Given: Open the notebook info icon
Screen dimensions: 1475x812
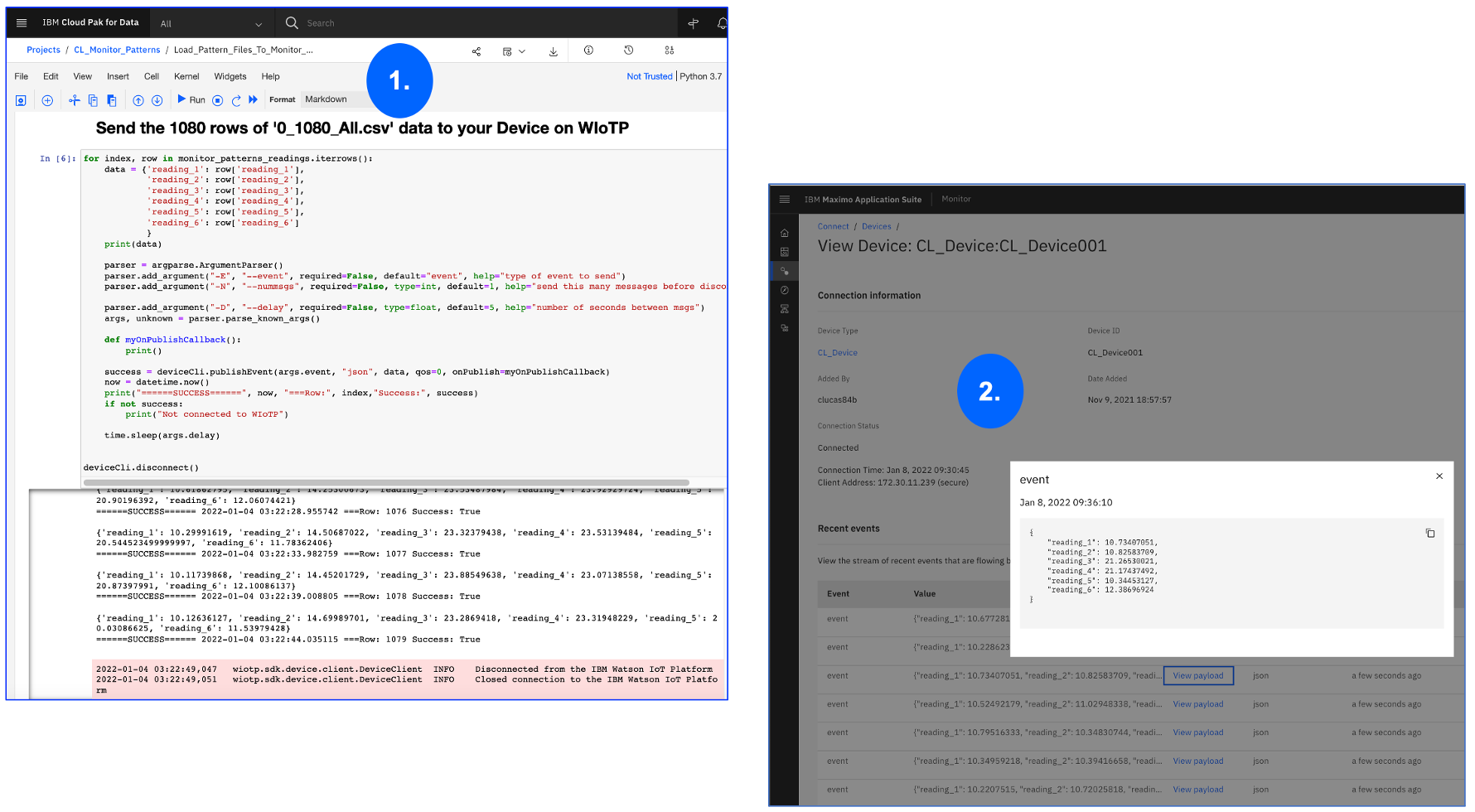Looking at the screenshot, I should point(588,51).
